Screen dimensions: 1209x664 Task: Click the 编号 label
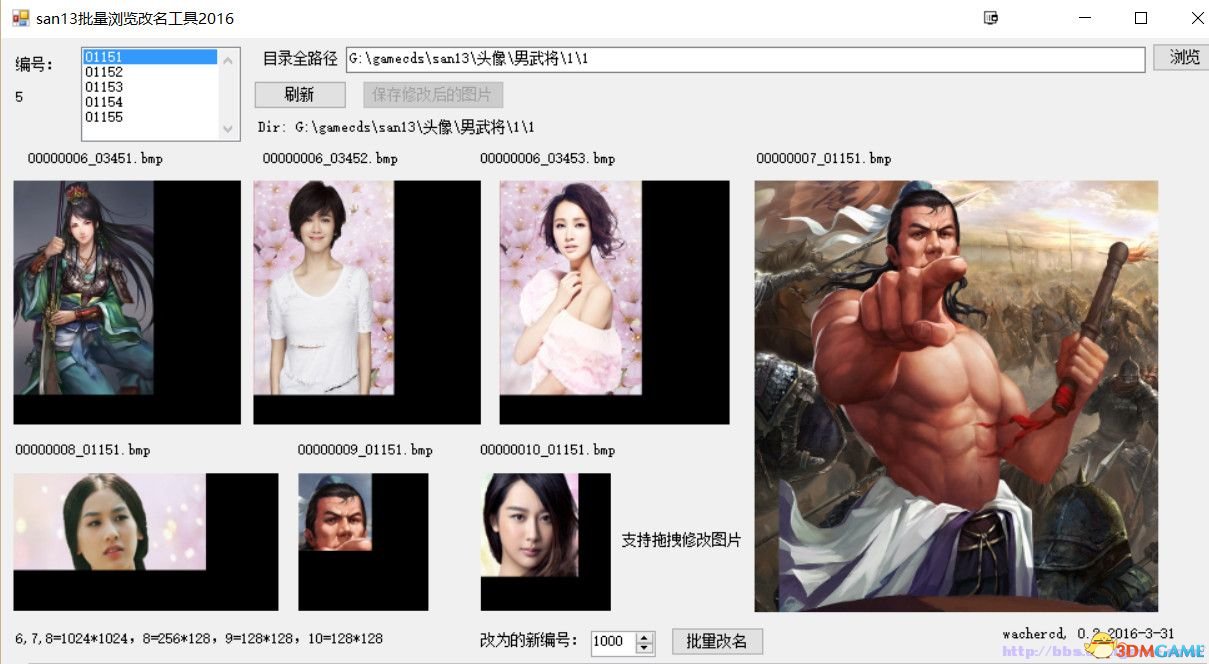(35, 65)
